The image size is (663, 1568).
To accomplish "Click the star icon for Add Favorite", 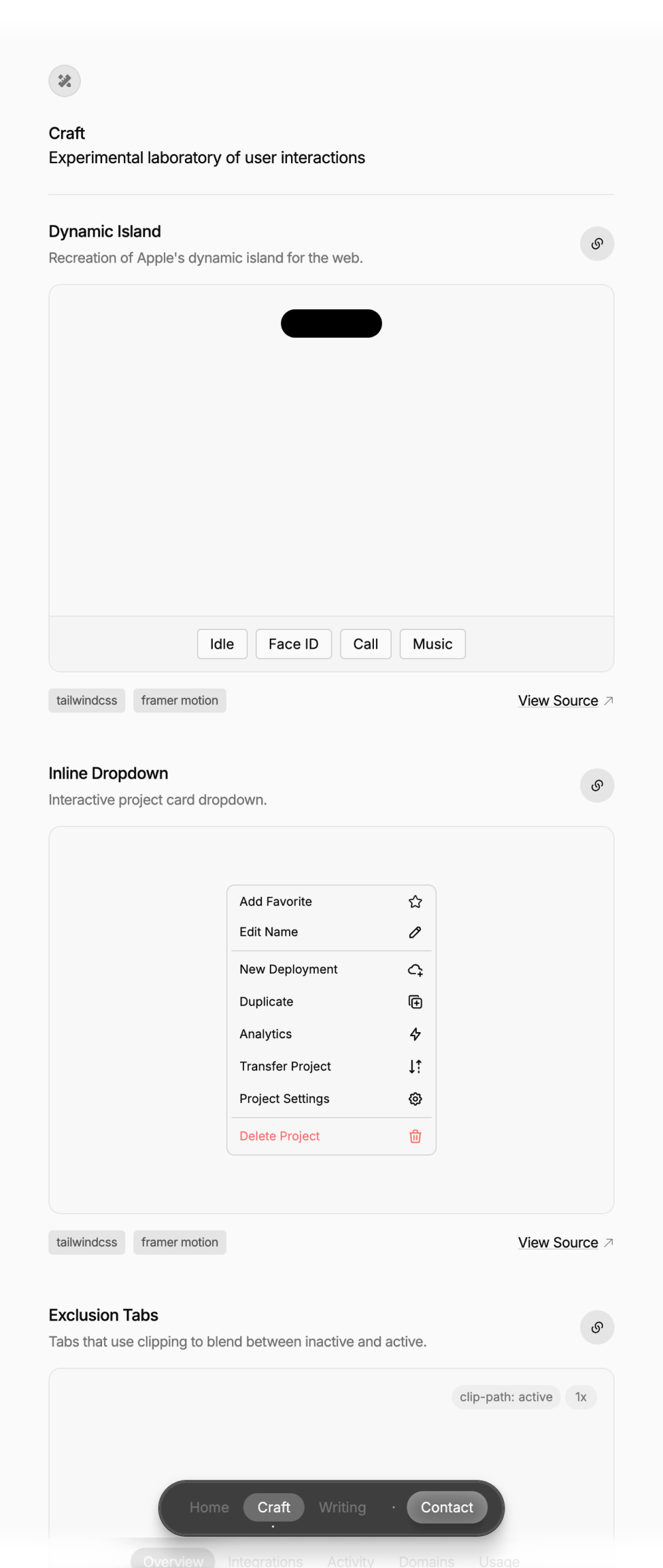I will coord(415,901).
